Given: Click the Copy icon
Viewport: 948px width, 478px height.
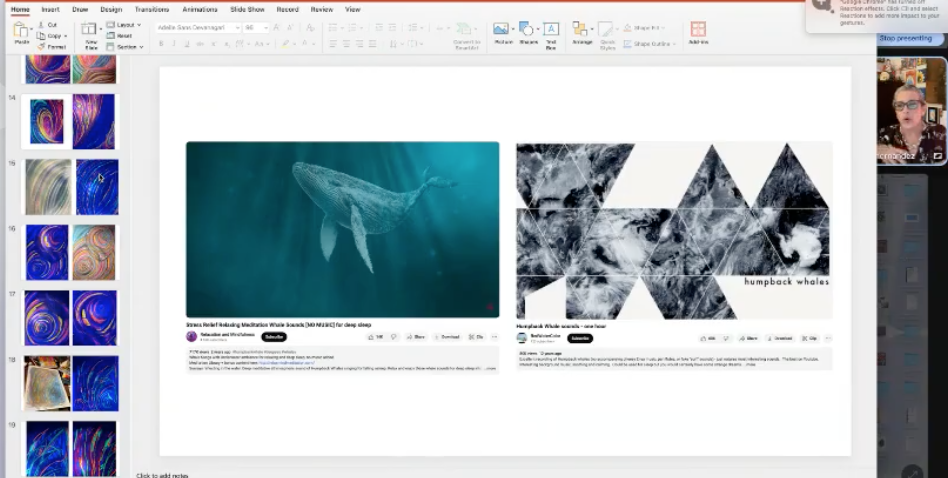Looking at the screenshot, I should [41, 36].
